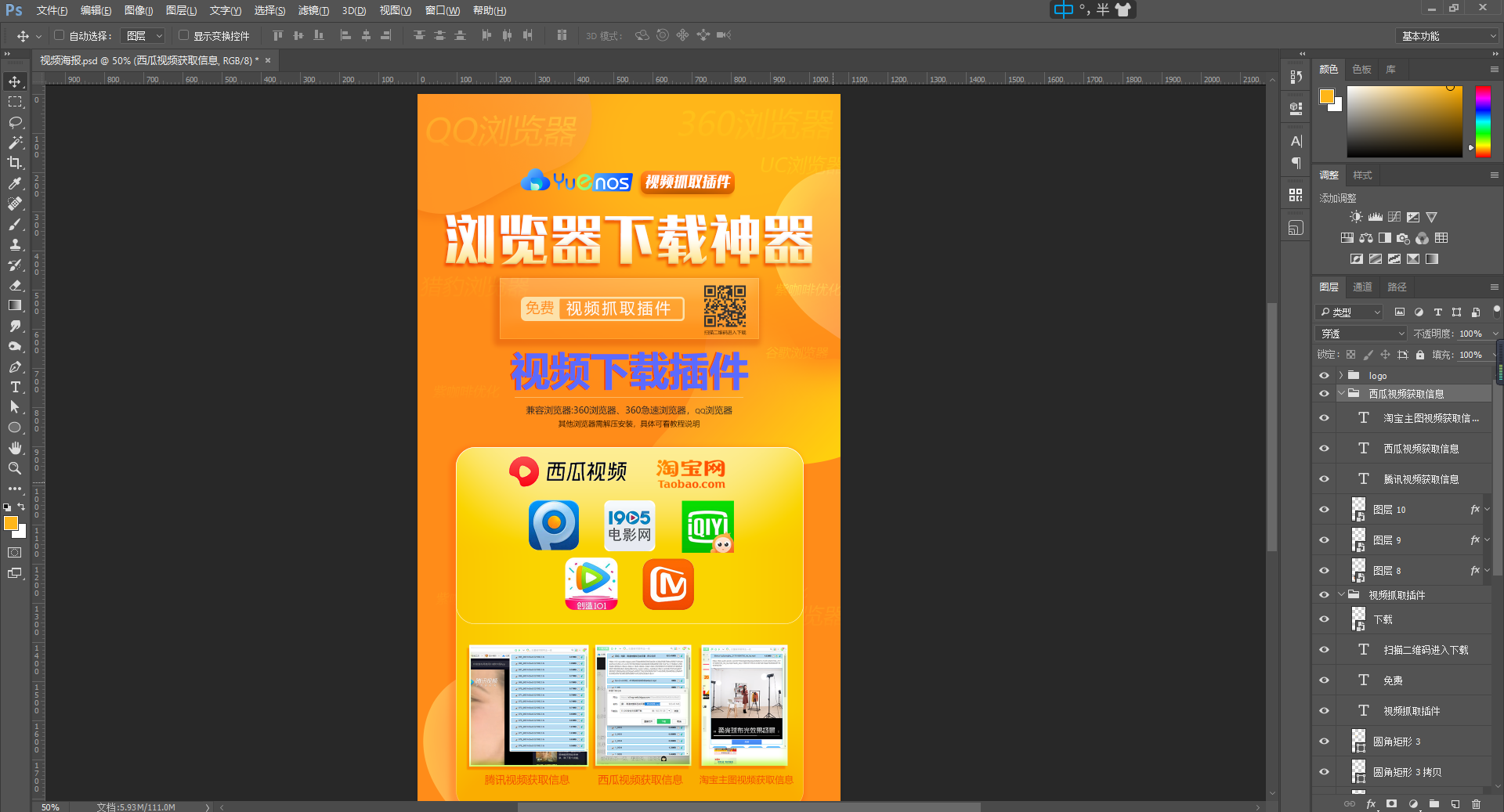Click inside the color picker field
The height and width of the screenshot is (812, 1504).
1405,121
